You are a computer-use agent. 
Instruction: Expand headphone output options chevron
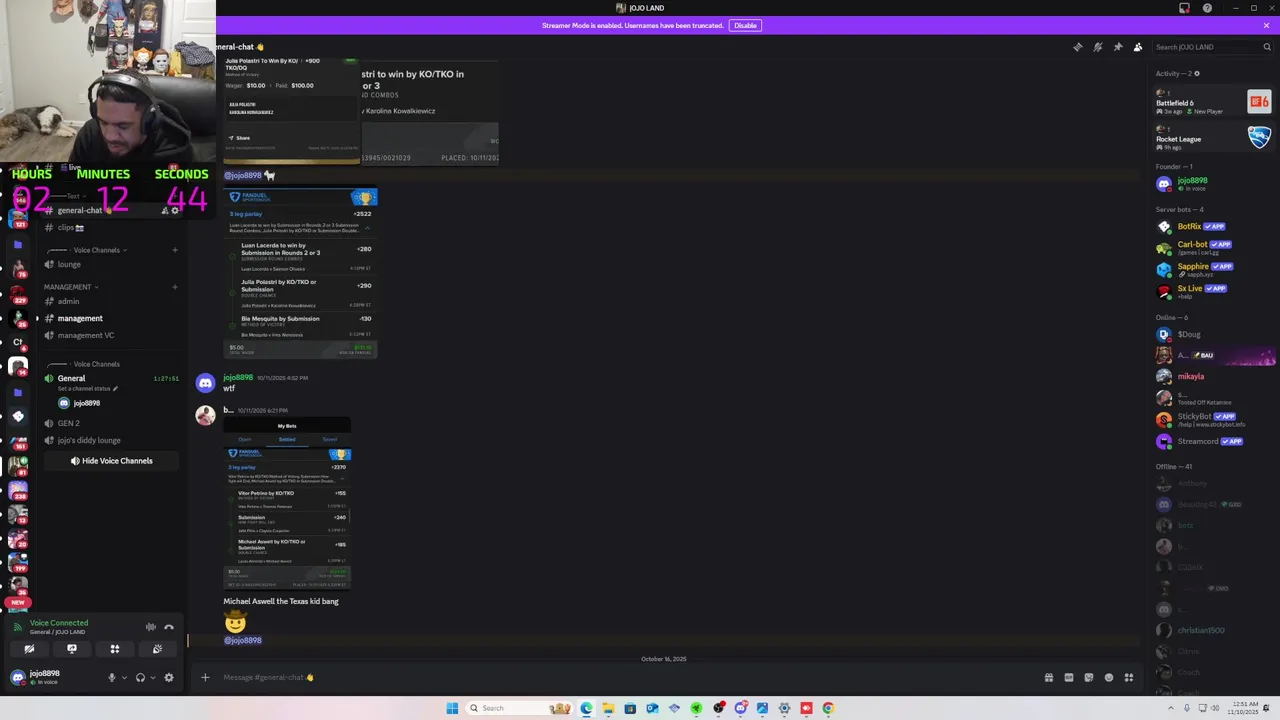point(152,677)
